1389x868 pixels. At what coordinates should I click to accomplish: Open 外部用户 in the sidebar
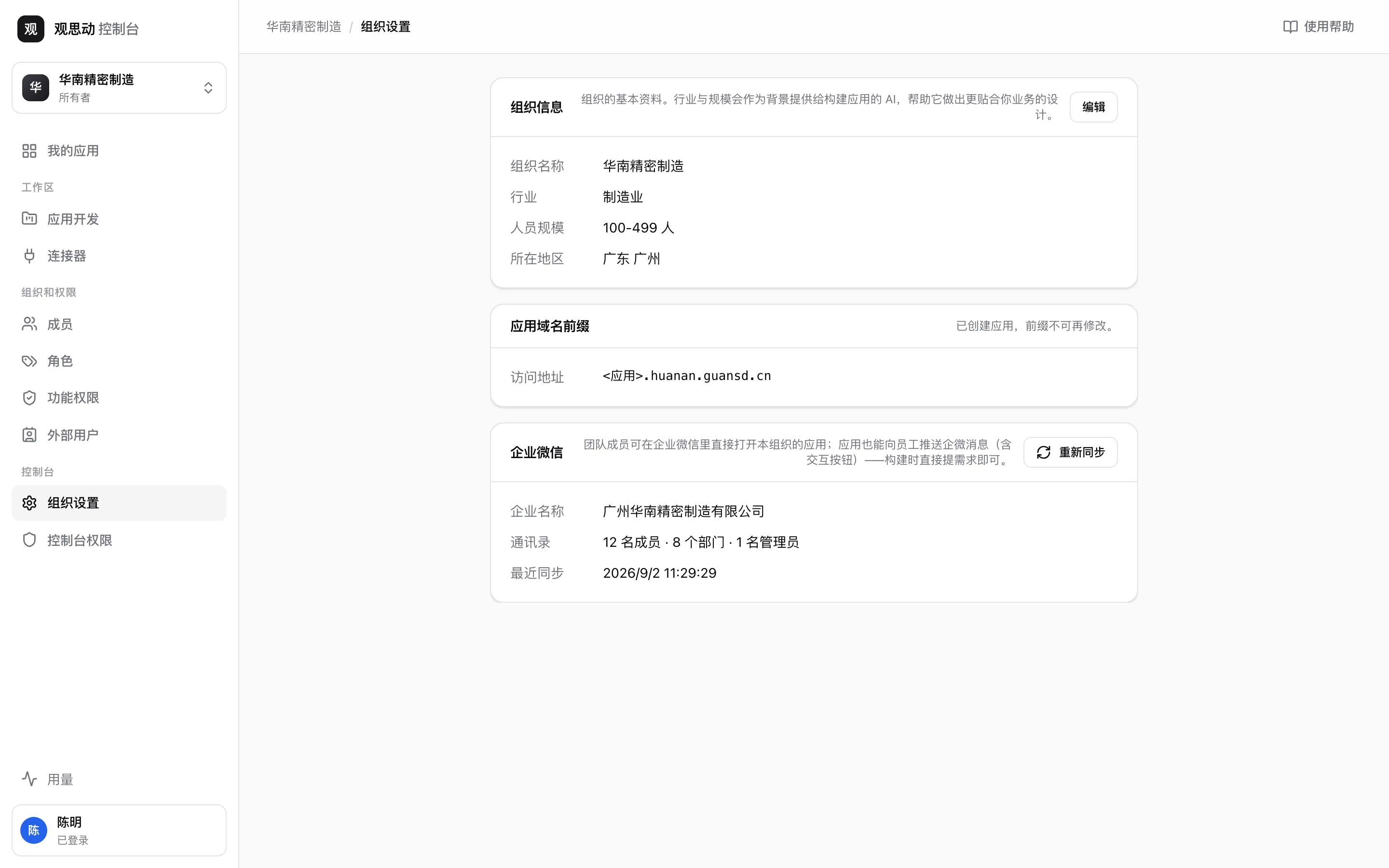(x=120, y=435)
